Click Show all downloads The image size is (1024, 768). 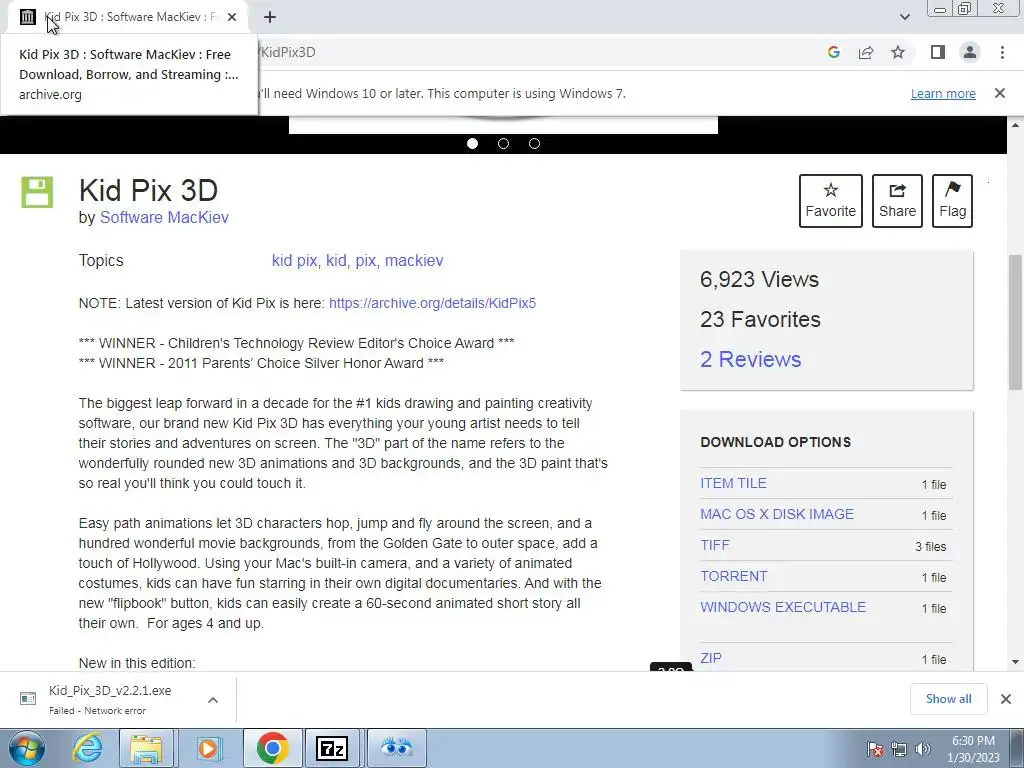pyautogui.click(x=948, y=699)
